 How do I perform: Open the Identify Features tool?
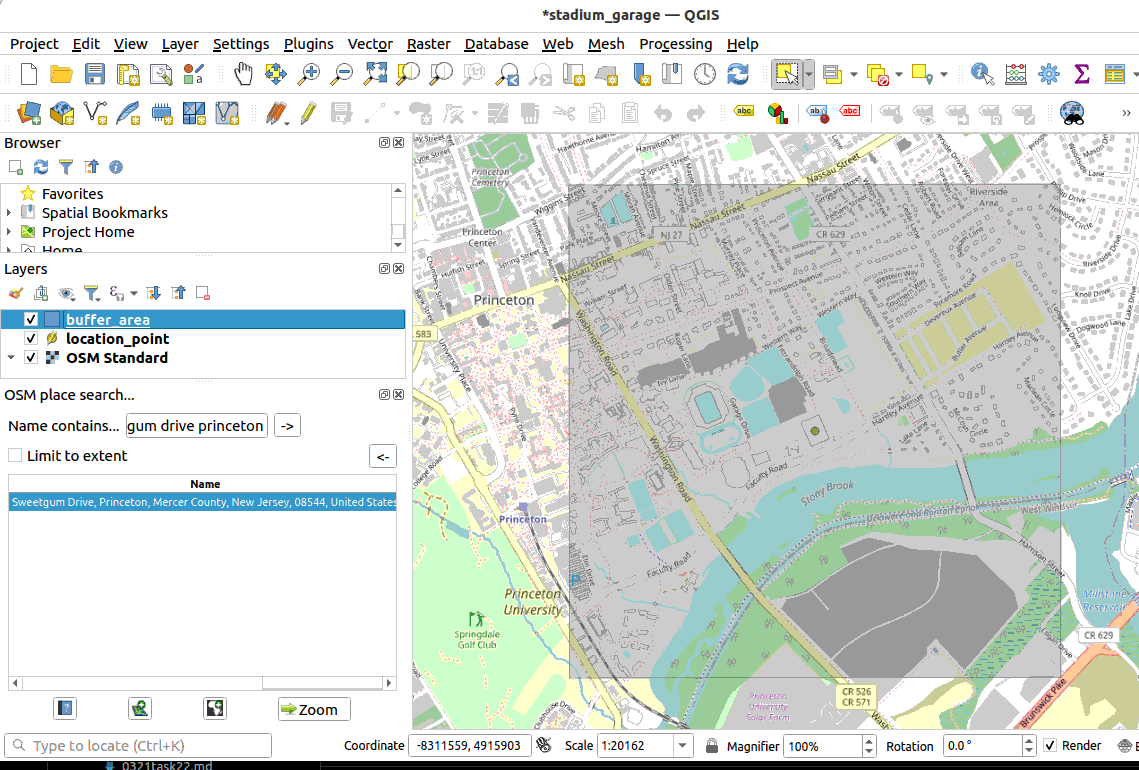coord(982,74)
